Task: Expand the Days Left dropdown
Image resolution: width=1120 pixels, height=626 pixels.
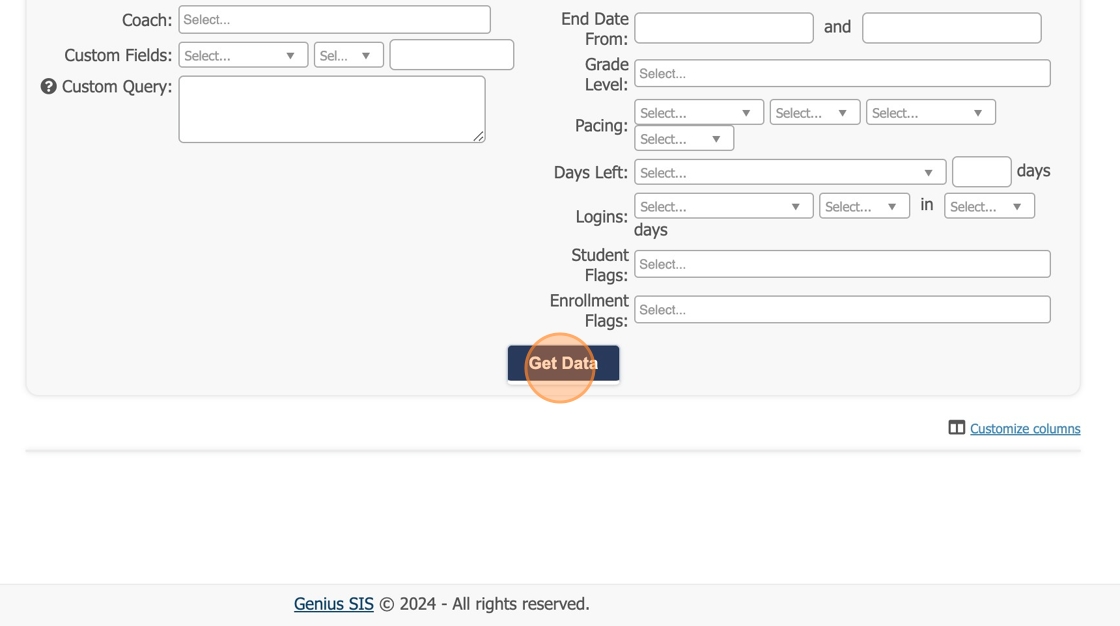Action: [789, 173]
